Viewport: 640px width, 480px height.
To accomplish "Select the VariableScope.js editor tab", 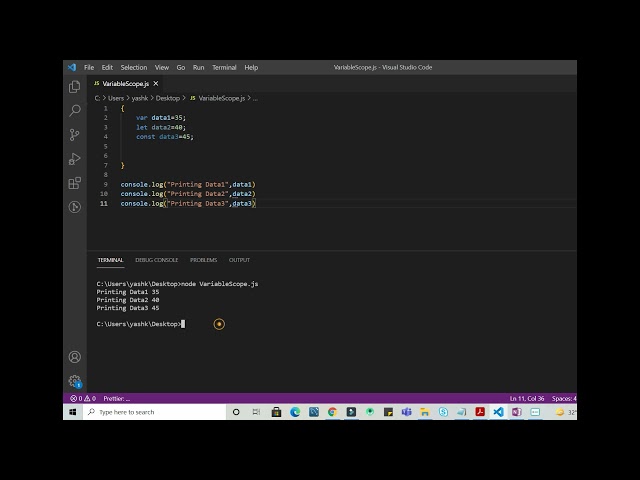I will 125,84.
